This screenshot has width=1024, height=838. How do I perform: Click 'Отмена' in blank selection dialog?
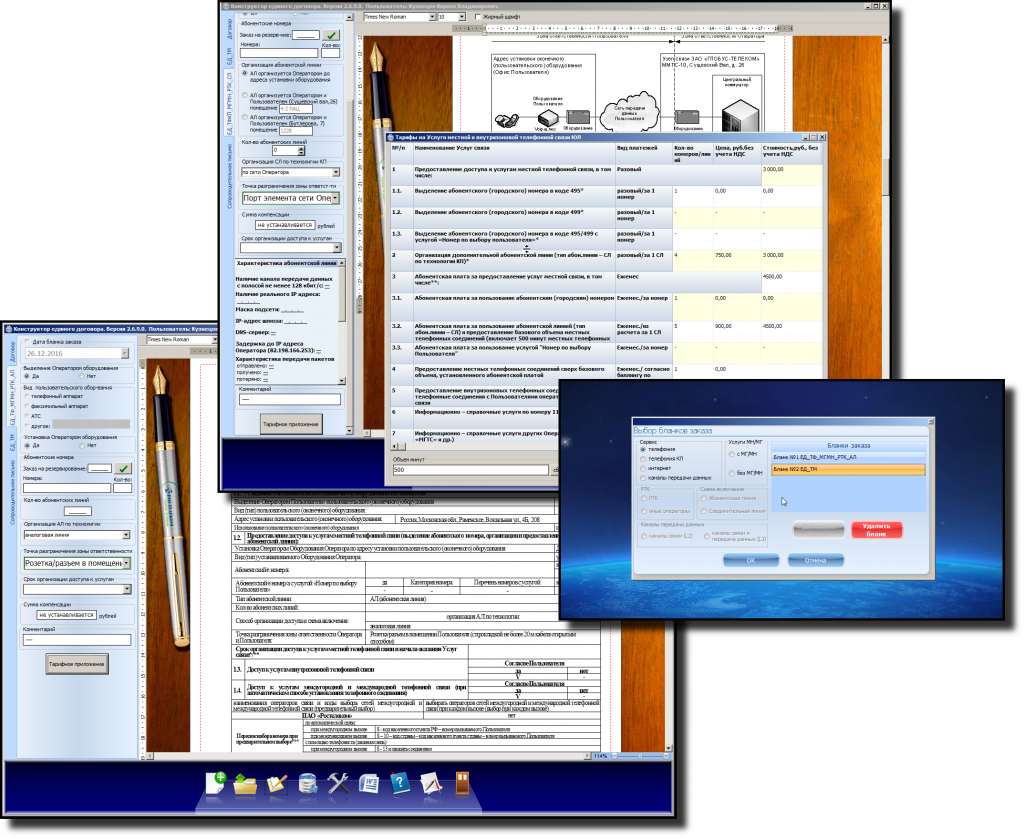[816, 560]
